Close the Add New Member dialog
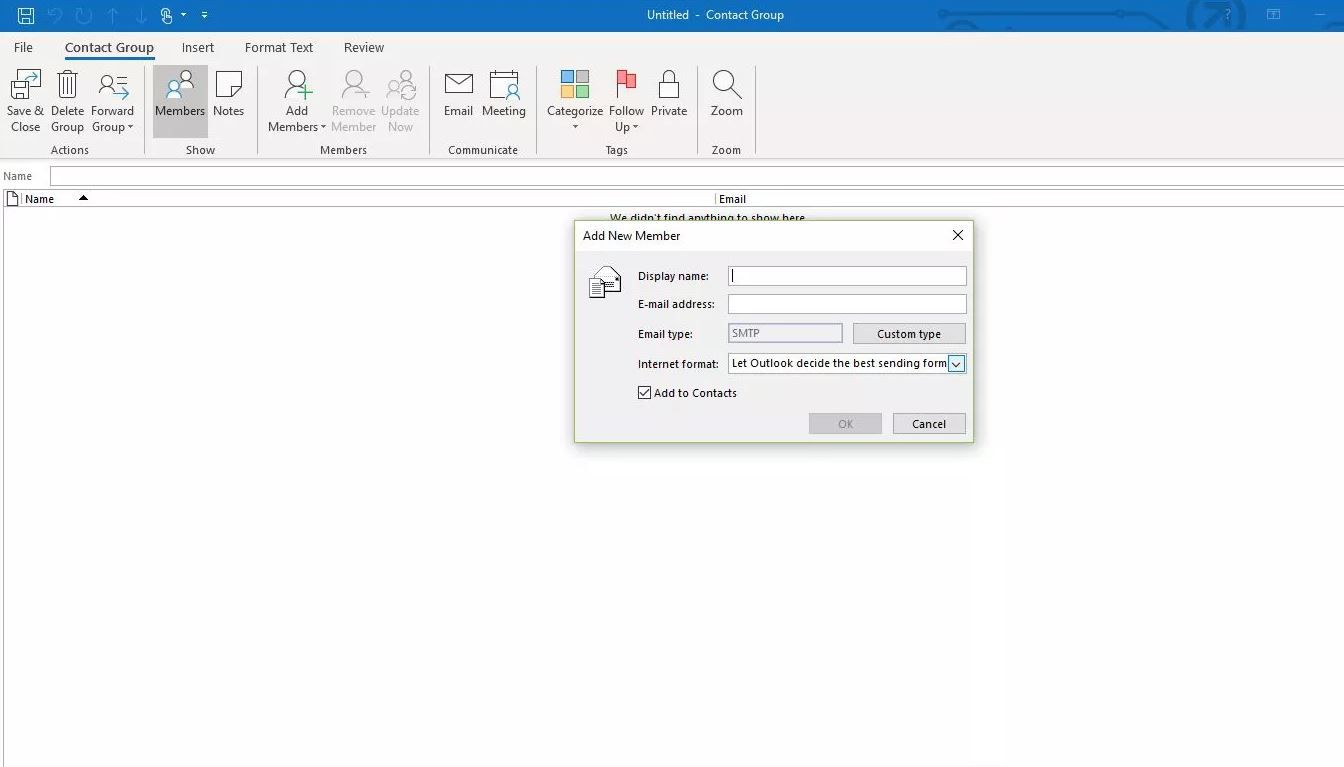The height and width of the screenshot is (767, 1344). tap(958, 235)
